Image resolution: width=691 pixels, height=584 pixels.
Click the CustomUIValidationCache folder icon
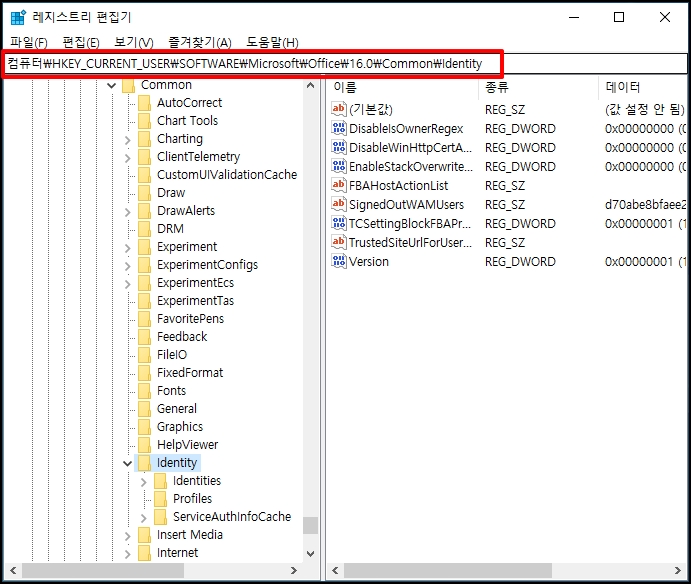pyautogui.click(x=144, y=175)
